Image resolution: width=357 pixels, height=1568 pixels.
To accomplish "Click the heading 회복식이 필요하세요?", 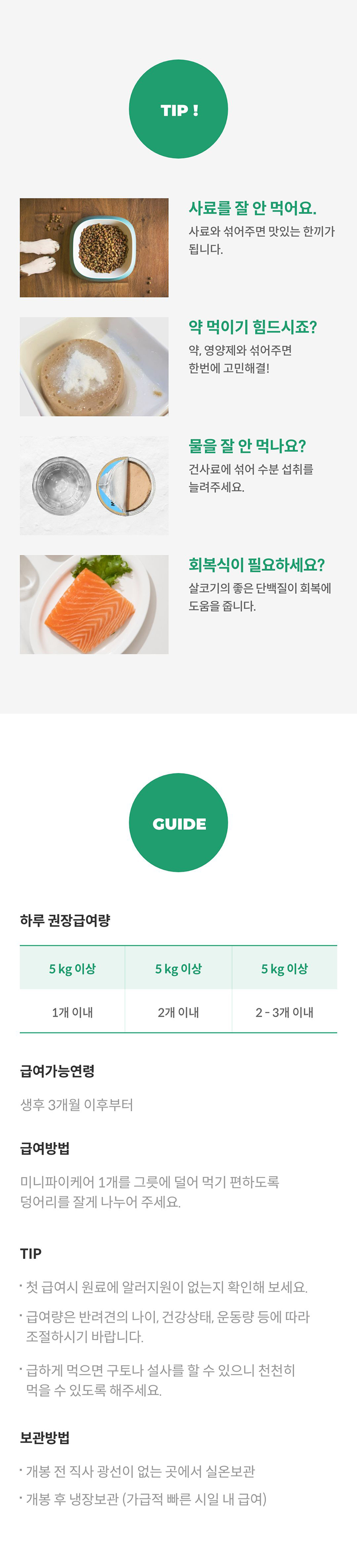I will 257,565.
